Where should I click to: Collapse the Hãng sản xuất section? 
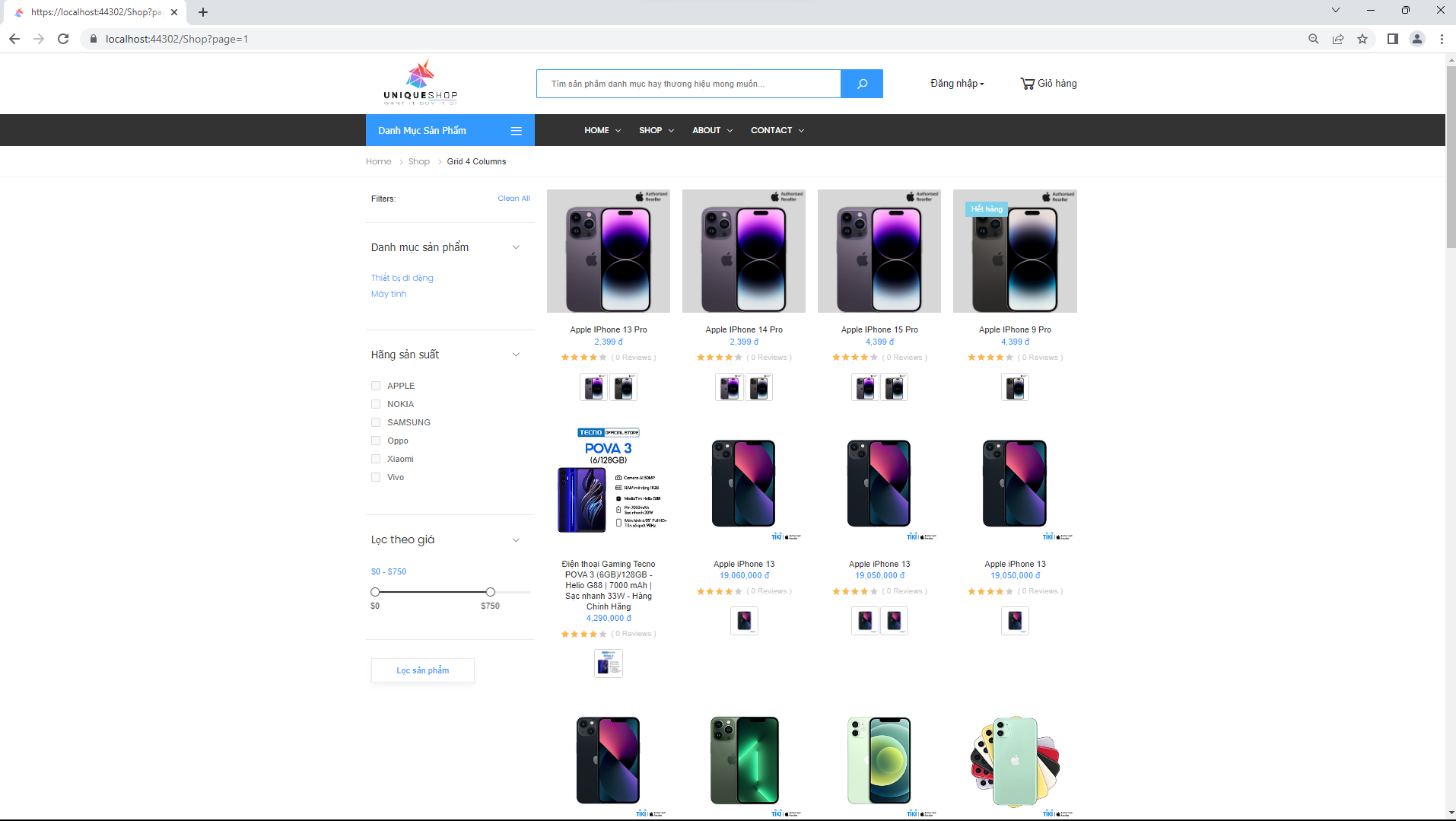(x=517, y=355)
